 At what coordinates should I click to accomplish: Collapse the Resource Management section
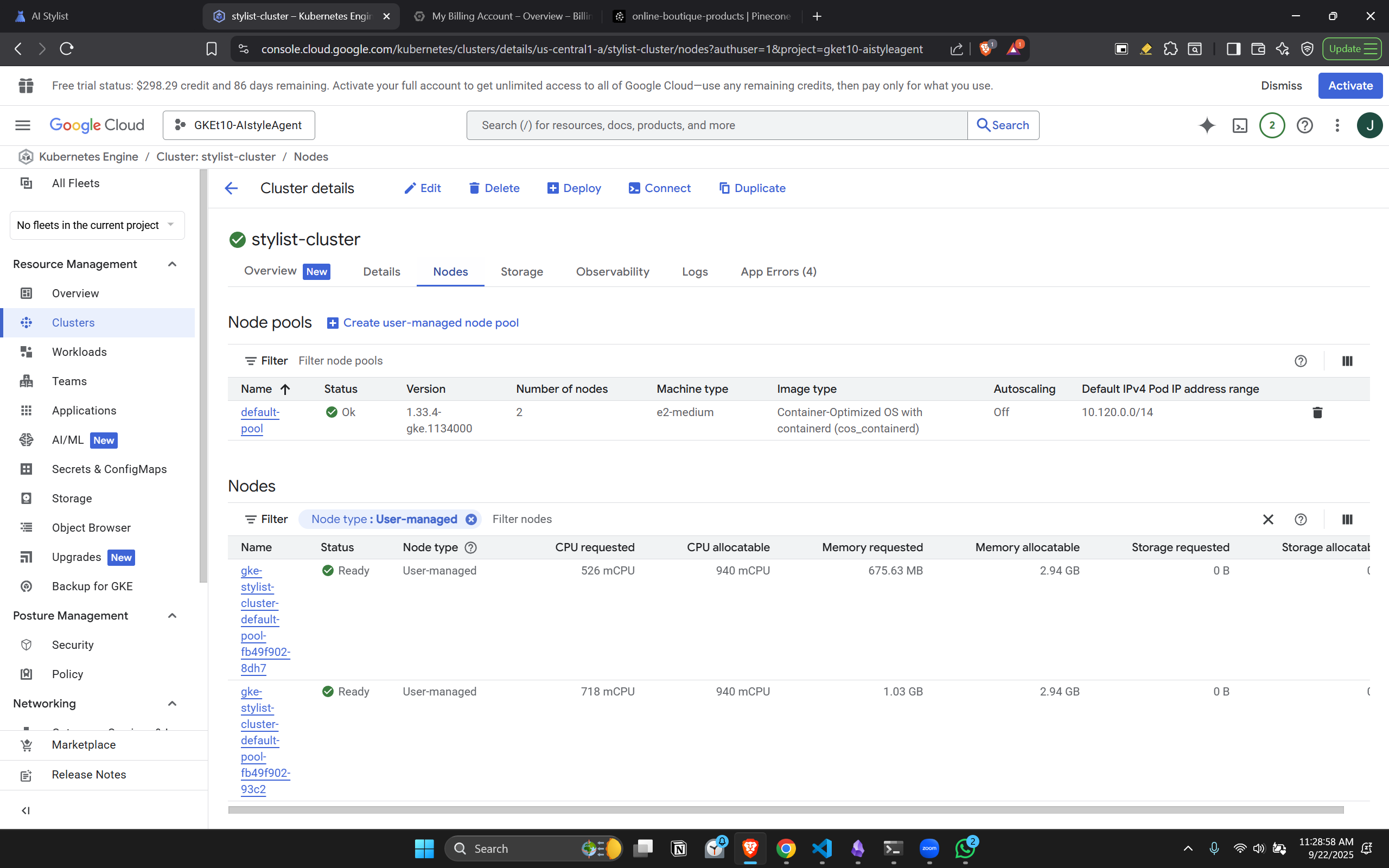coord(171,264)
